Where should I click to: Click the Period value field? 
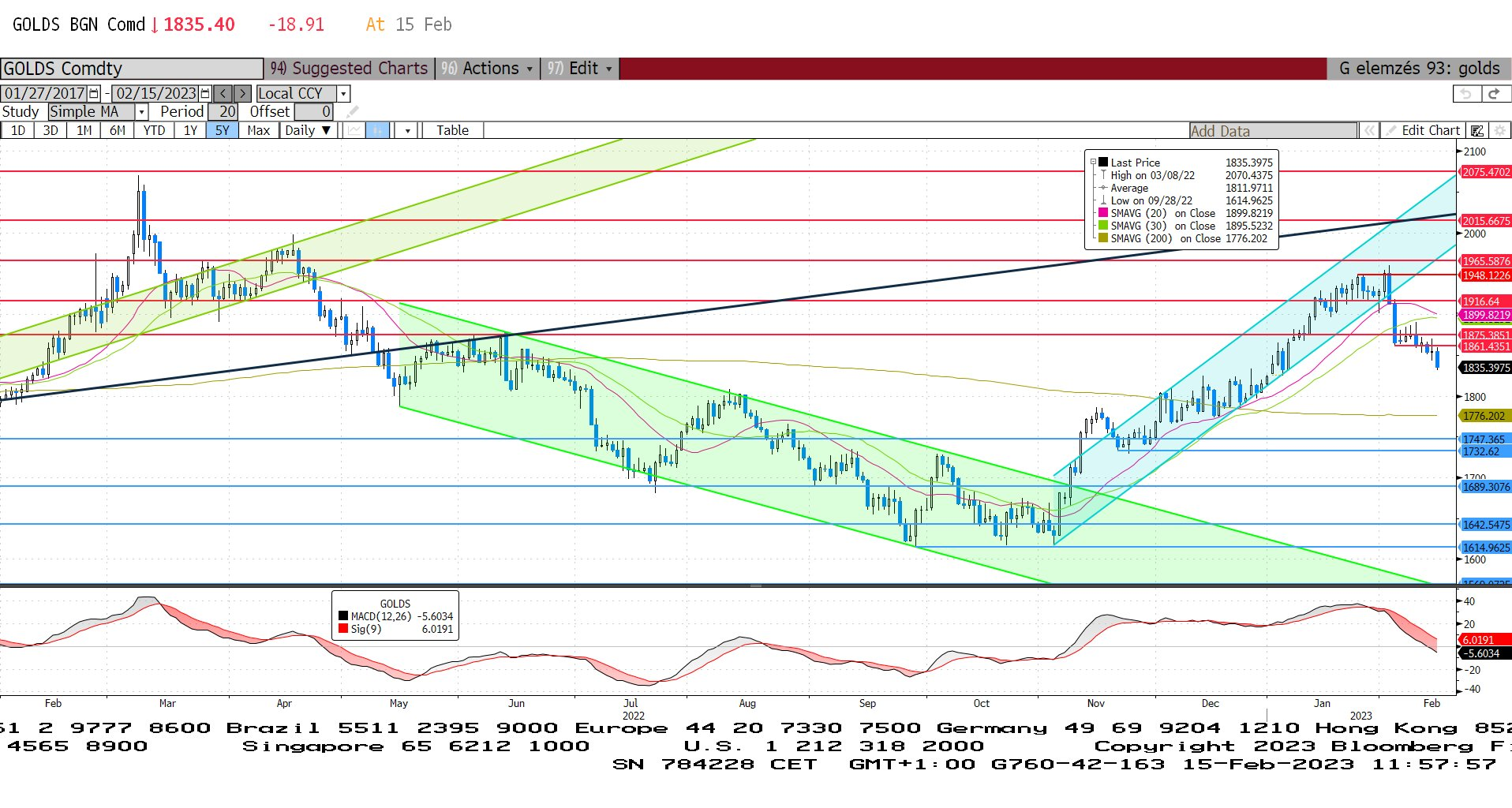pos(223,112)
